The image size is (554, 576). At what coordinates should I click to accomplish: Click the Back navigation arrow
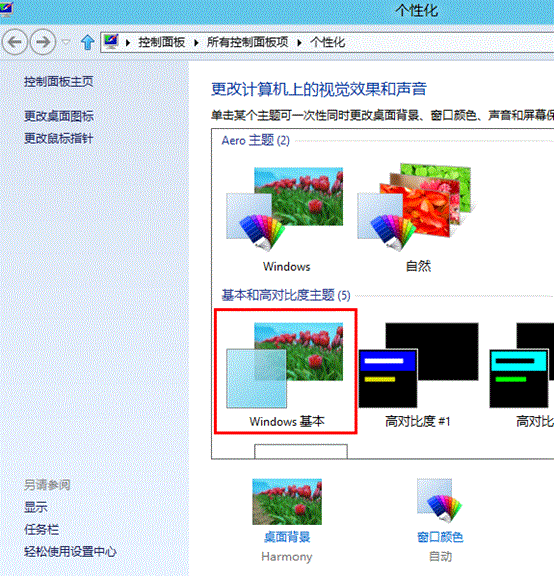click(x=15, y=42)
